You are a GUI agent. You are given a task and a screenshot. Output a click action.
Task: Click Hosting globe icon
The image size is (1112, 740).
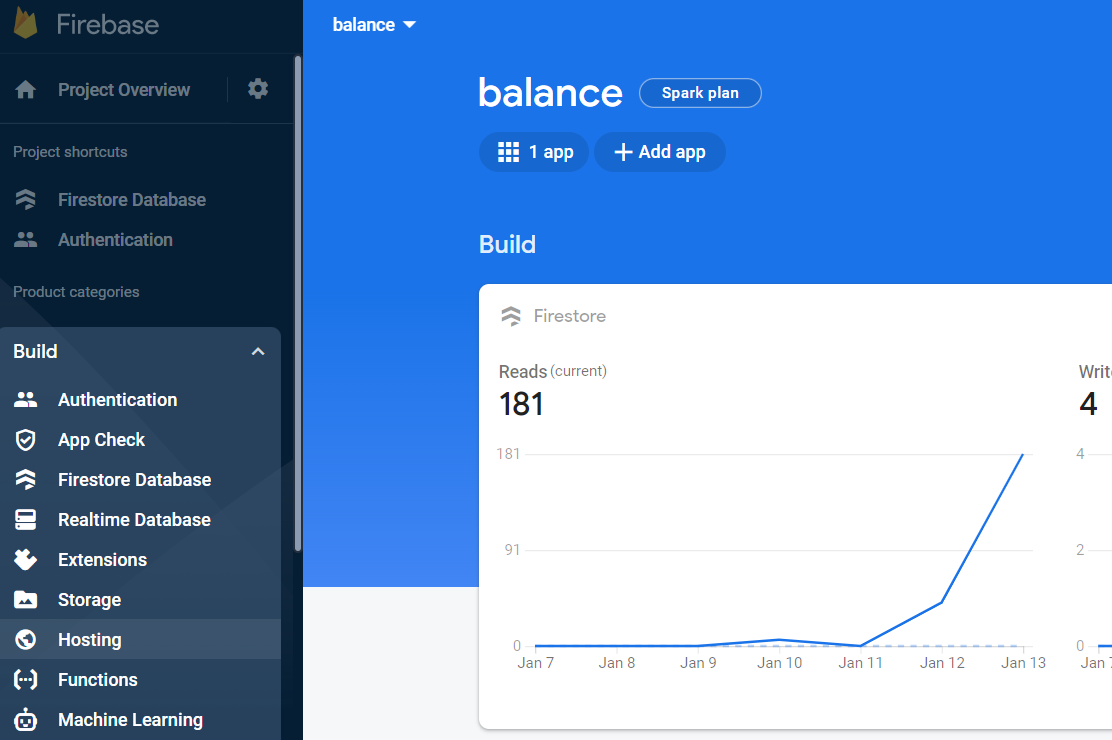tap(26, 639)
